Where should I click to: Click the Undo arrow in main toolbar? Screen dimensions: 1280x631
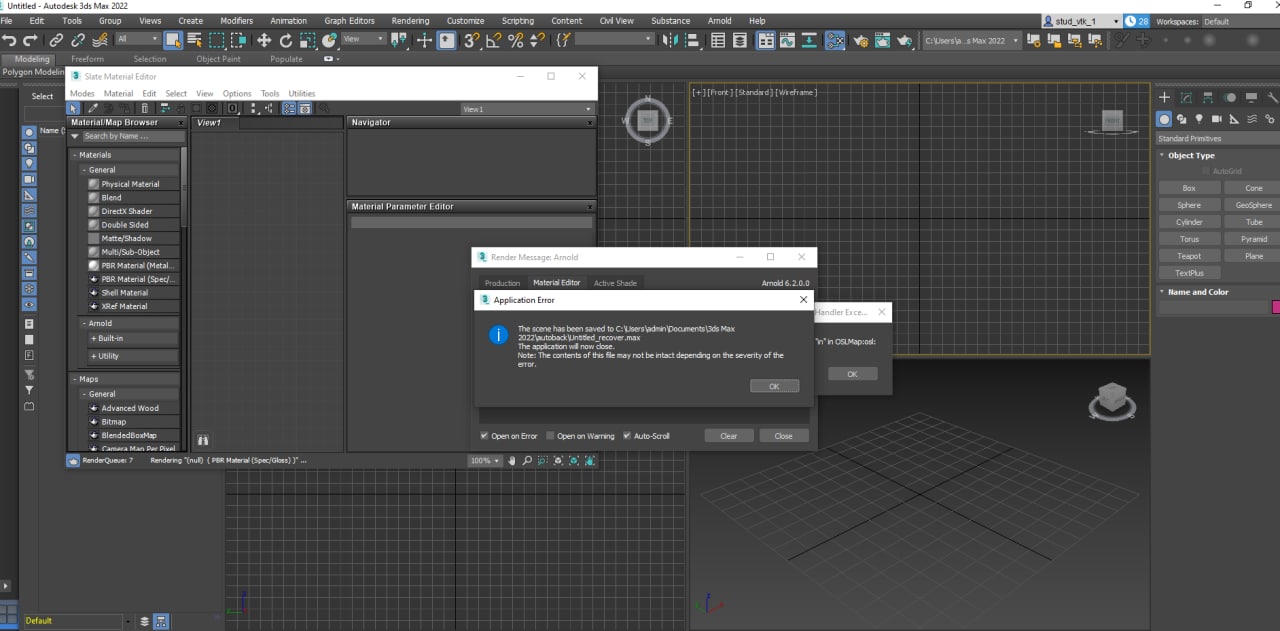[x=10, y=40]
